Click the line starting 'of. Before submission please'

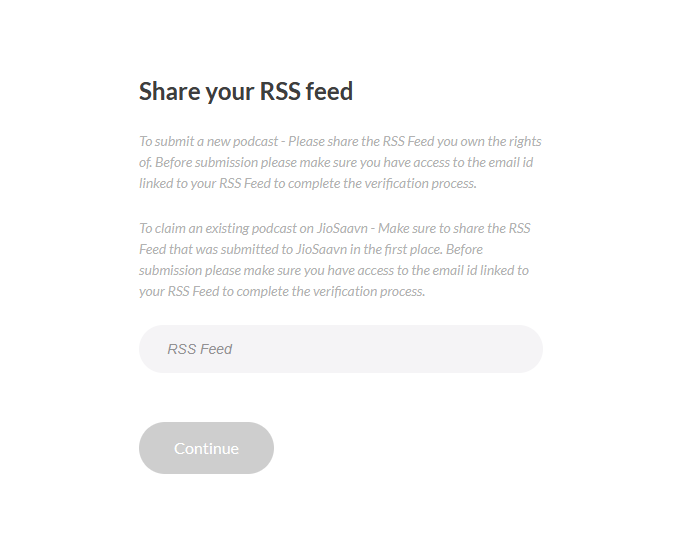pyautogui.click(x=336, y=163)
